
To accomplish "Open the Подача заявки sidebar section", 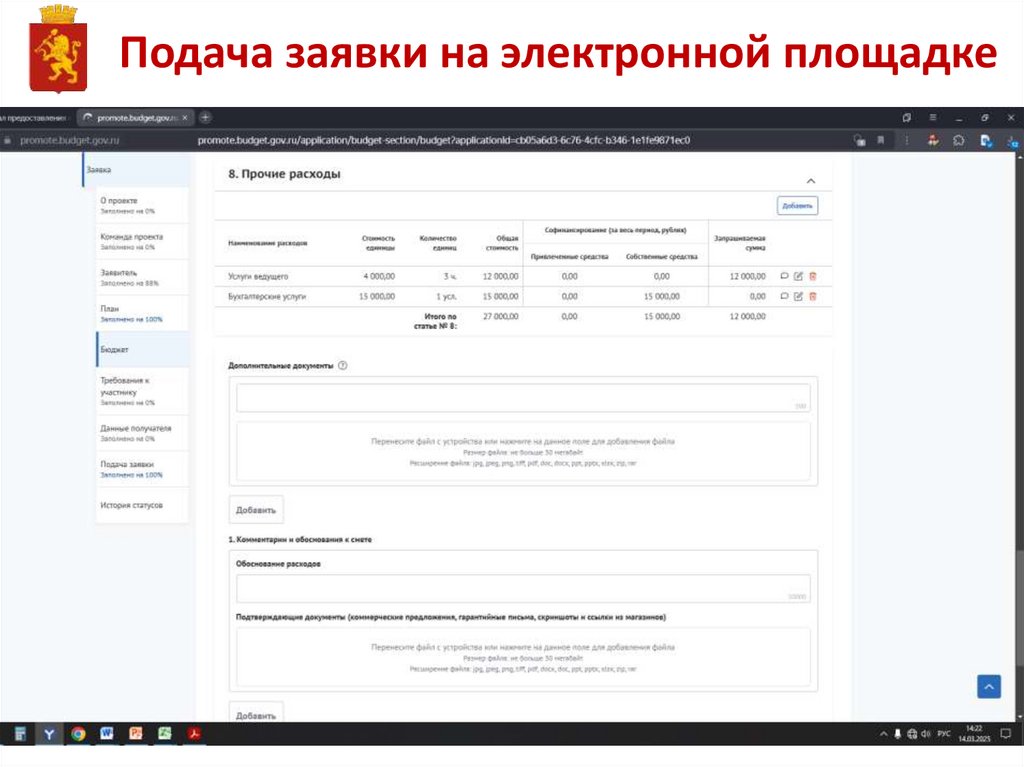I will point(142,468).
